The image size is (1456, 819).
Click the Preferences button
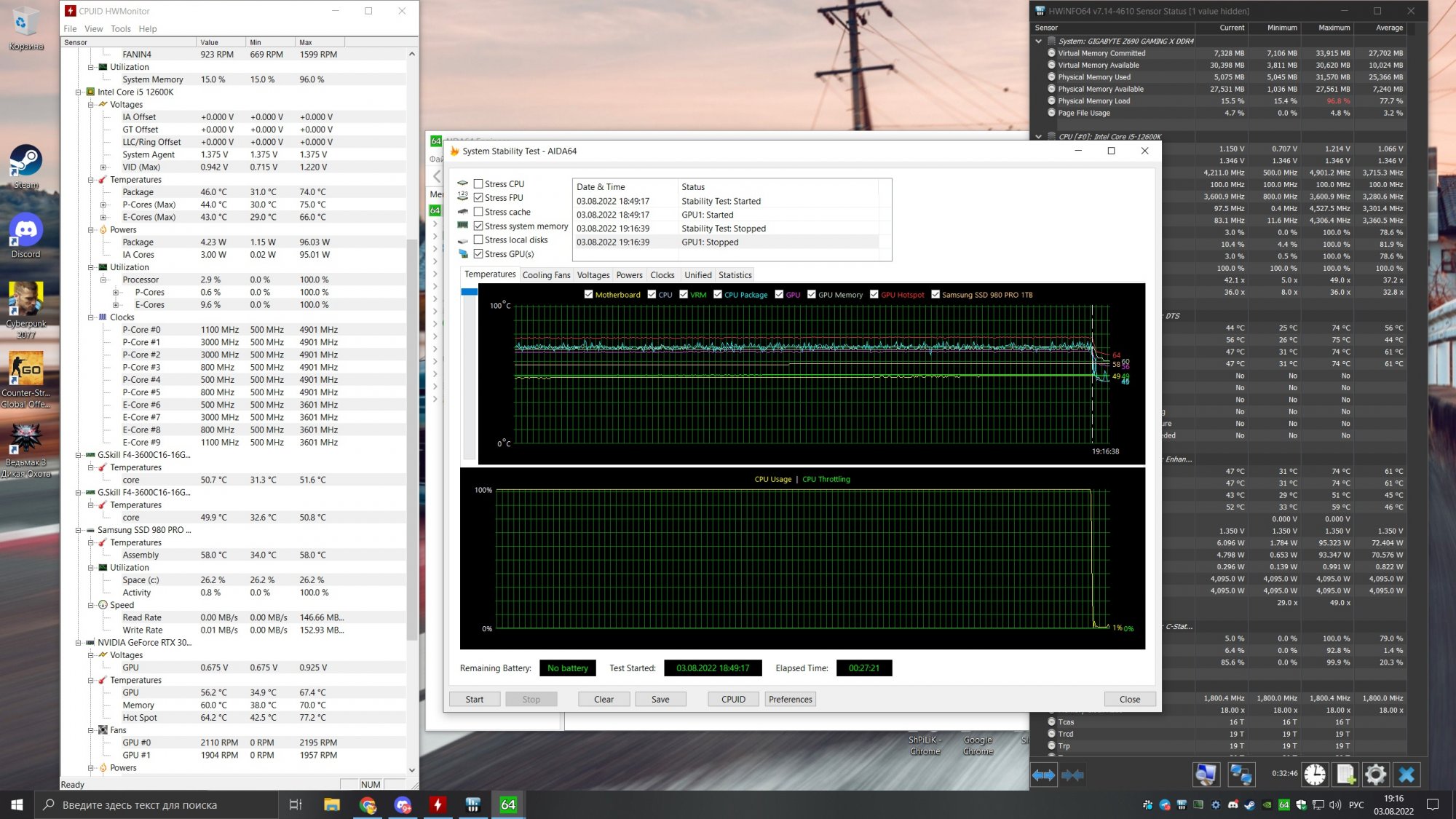tap(790, 699)
